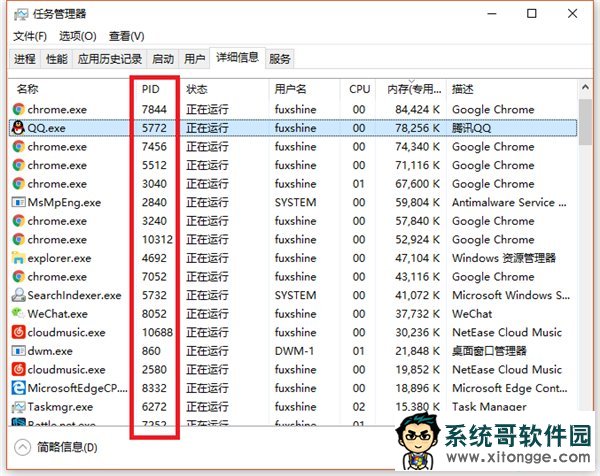Click SYSTEM user of MsMpEng.exe row
600x476 pixels.
tap(295, 202)
